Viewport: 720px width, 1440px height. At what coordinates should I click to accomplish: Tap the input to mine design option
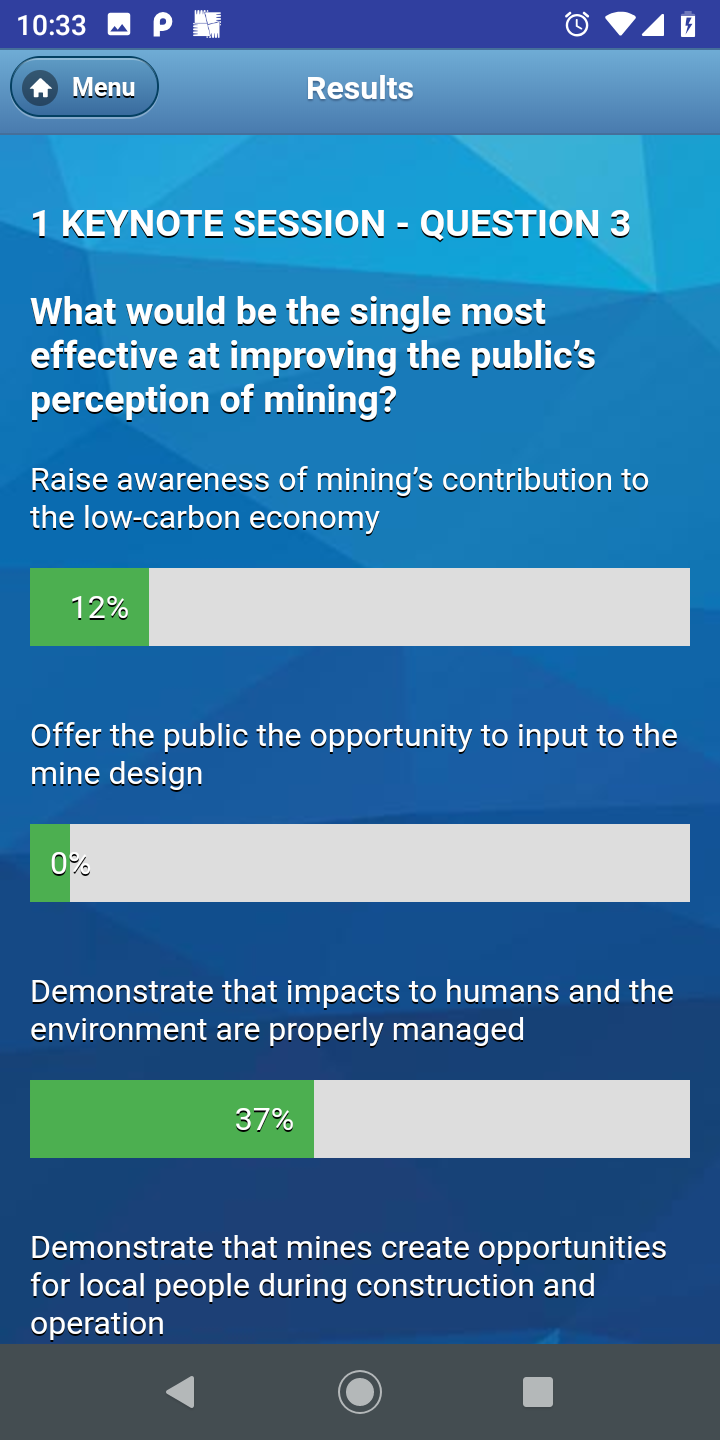click(354, 754)
